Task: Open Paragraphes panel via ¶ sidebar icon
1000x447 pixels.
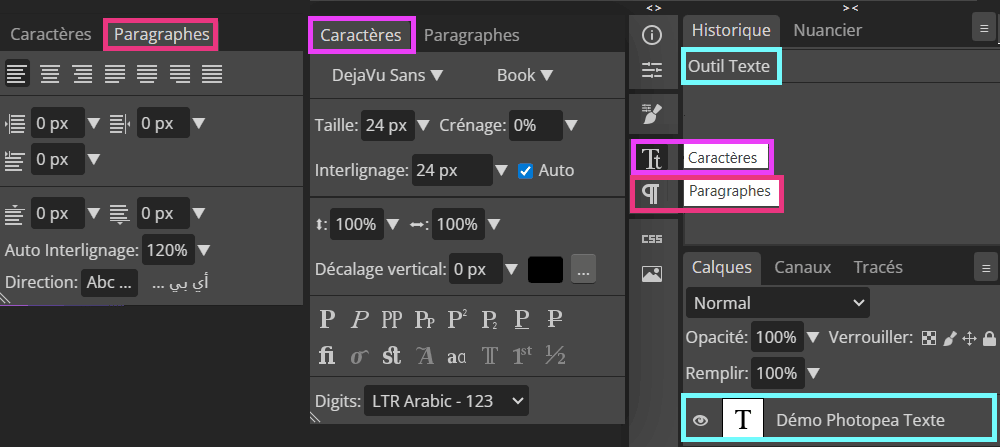Action: tap(651, 193)
